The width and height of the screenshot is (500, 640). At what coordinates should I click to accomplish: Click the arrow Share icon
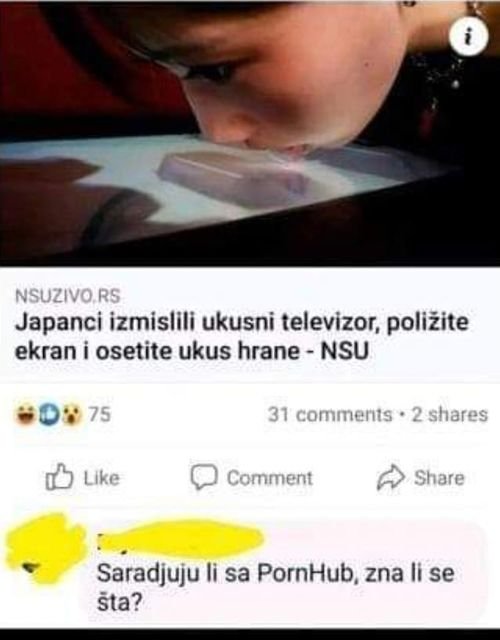click(x=391, y=477)
